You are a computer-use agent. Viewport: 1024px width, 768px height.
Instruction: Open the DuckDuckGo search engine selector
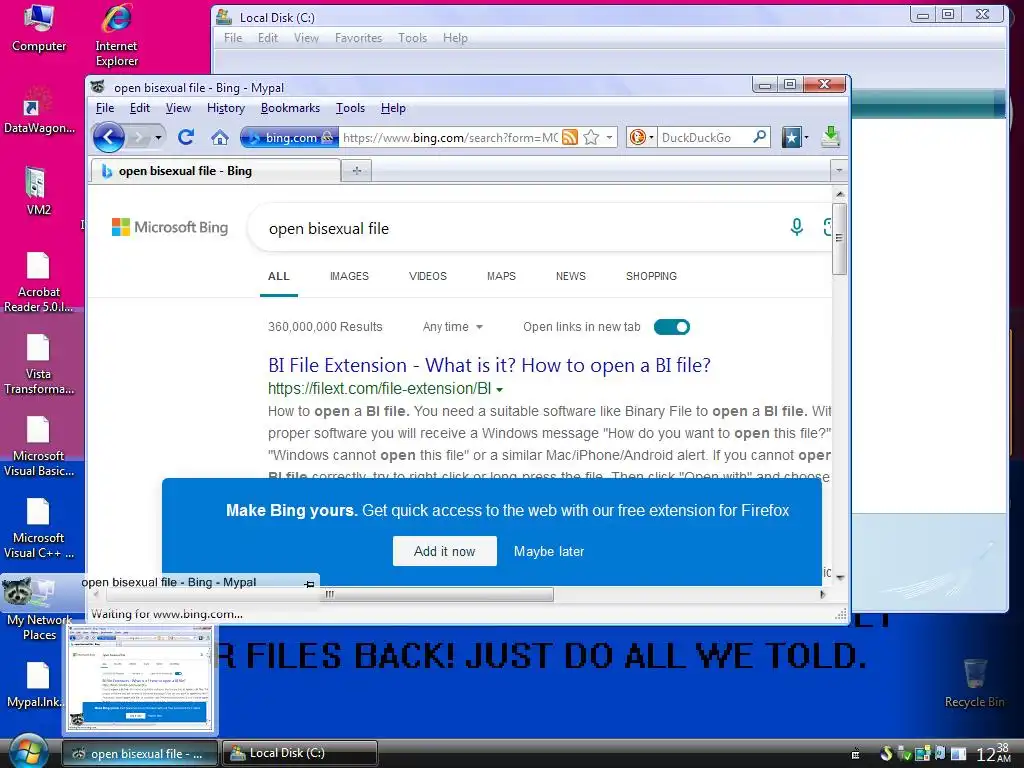(x=641, y=137)
